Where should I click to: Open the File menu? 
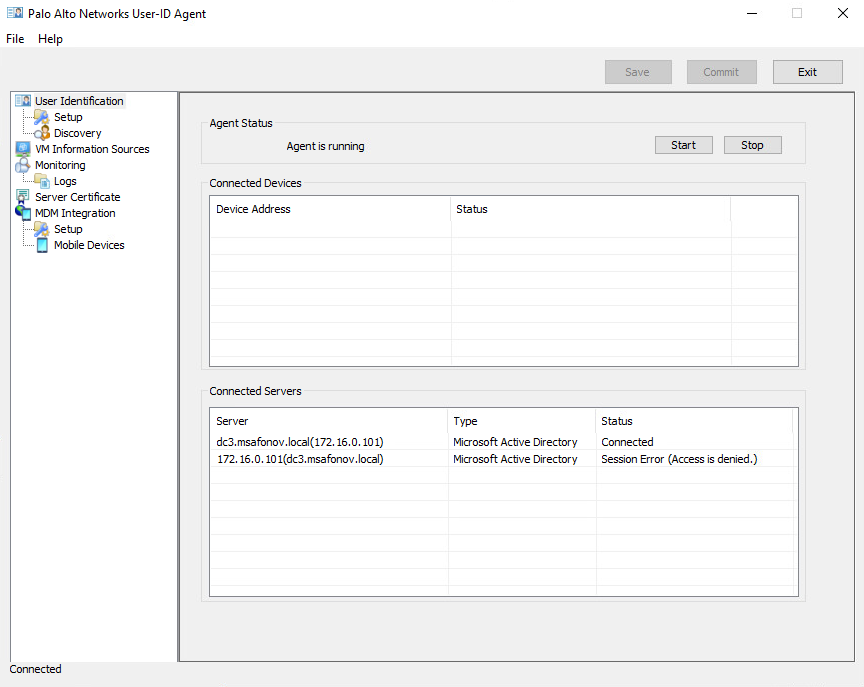coord(15,39)
